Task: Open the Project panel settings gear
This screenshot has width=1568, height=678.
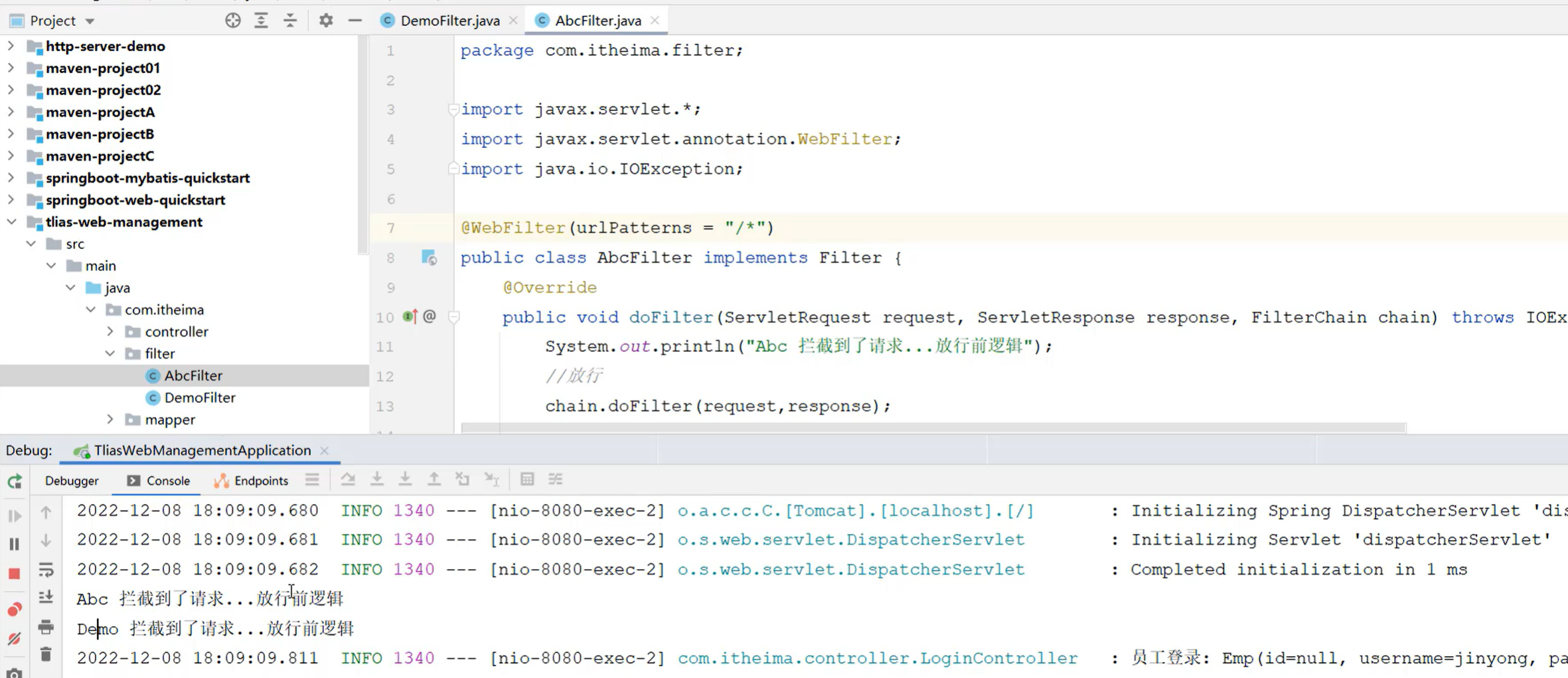Action: point(325,20)
